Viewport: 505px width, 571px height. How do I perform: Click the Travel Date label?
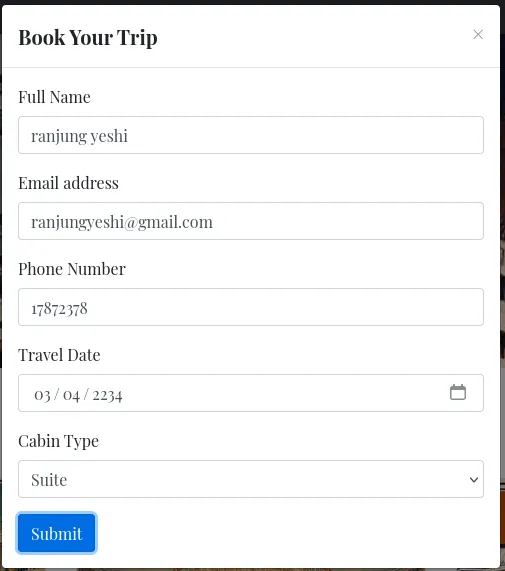click(x=59, y=355)
